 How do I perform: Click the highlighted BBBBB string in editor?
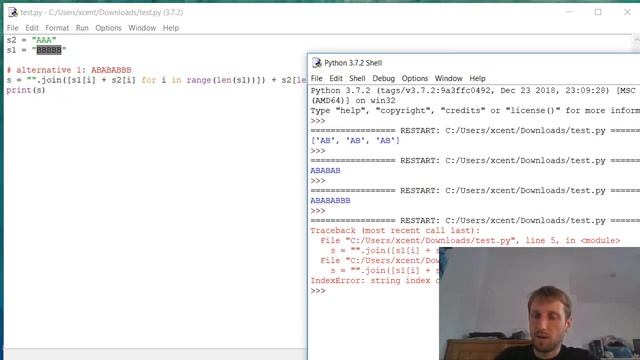click(x=49, y=50)
